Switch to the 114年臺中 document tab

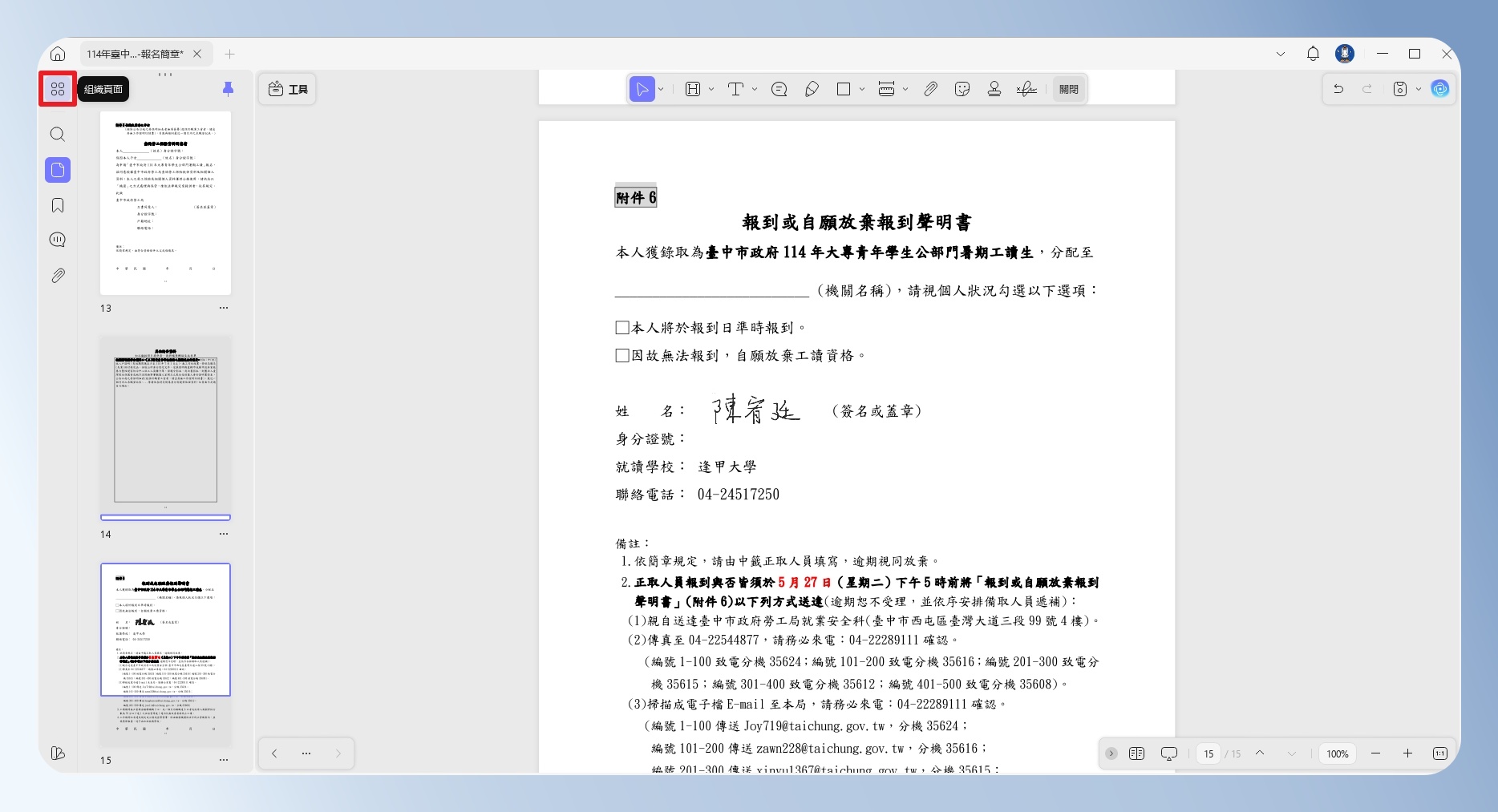[x=136, y=54]
